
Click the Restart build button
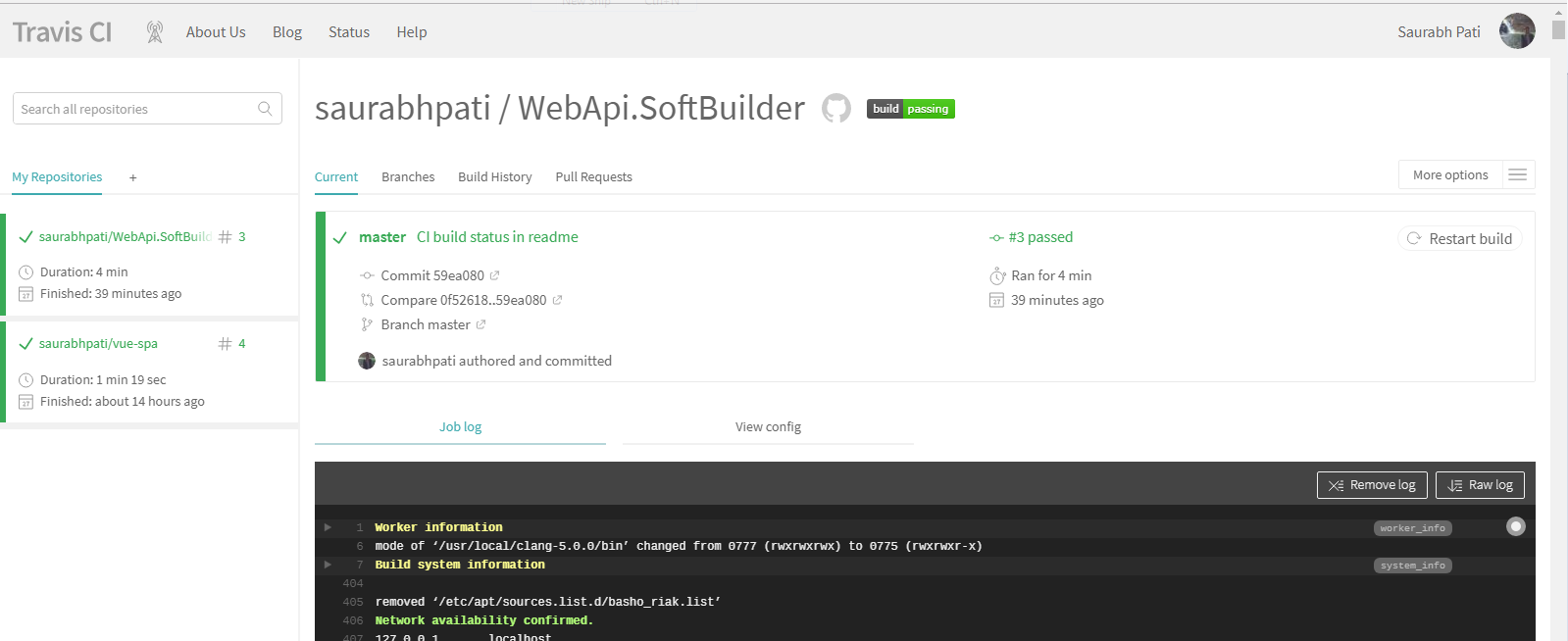1459,238
